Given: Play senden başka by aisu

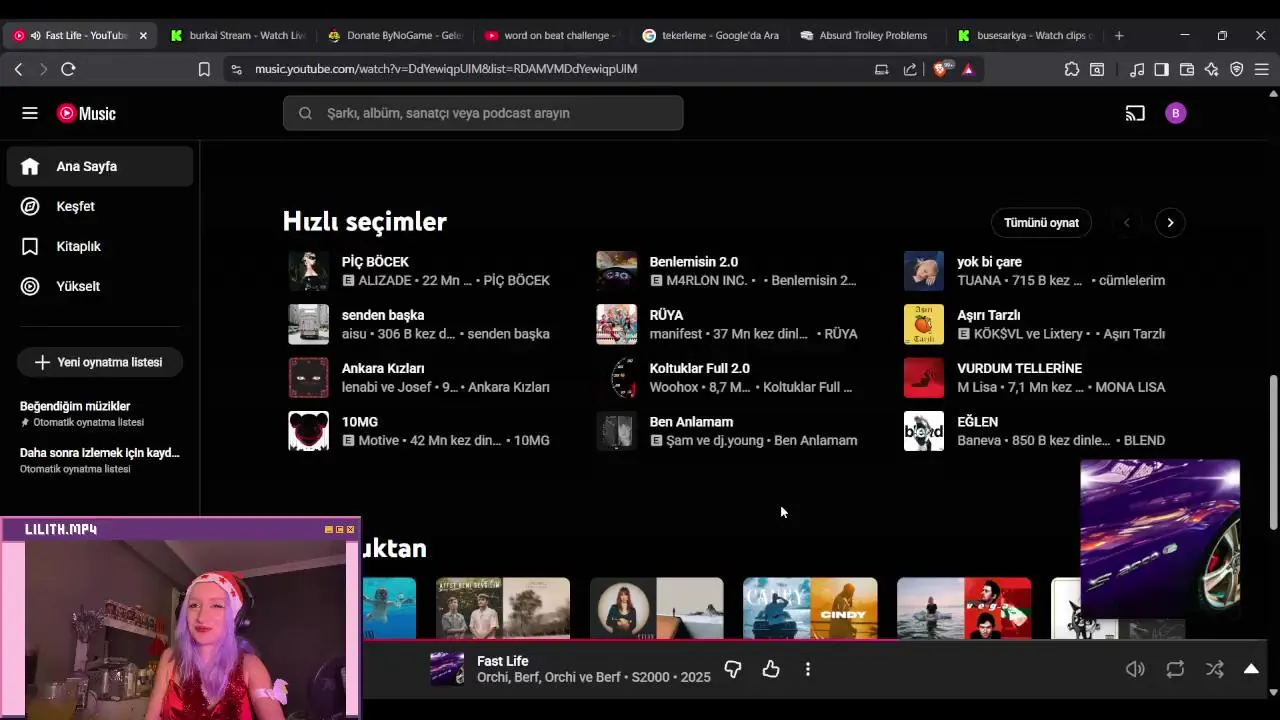Looking at the screenshot, I should coord(309,324).
